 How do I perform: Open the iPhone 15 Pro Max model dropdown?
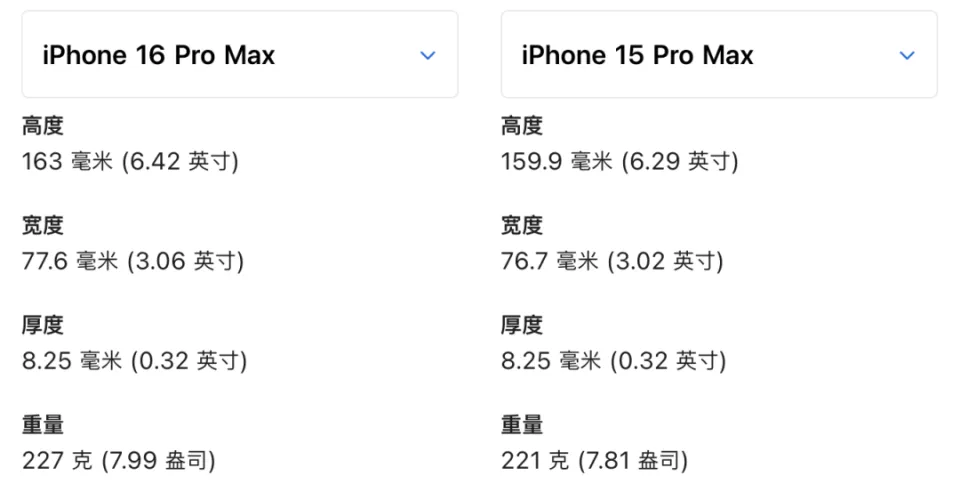coord(718,55)
